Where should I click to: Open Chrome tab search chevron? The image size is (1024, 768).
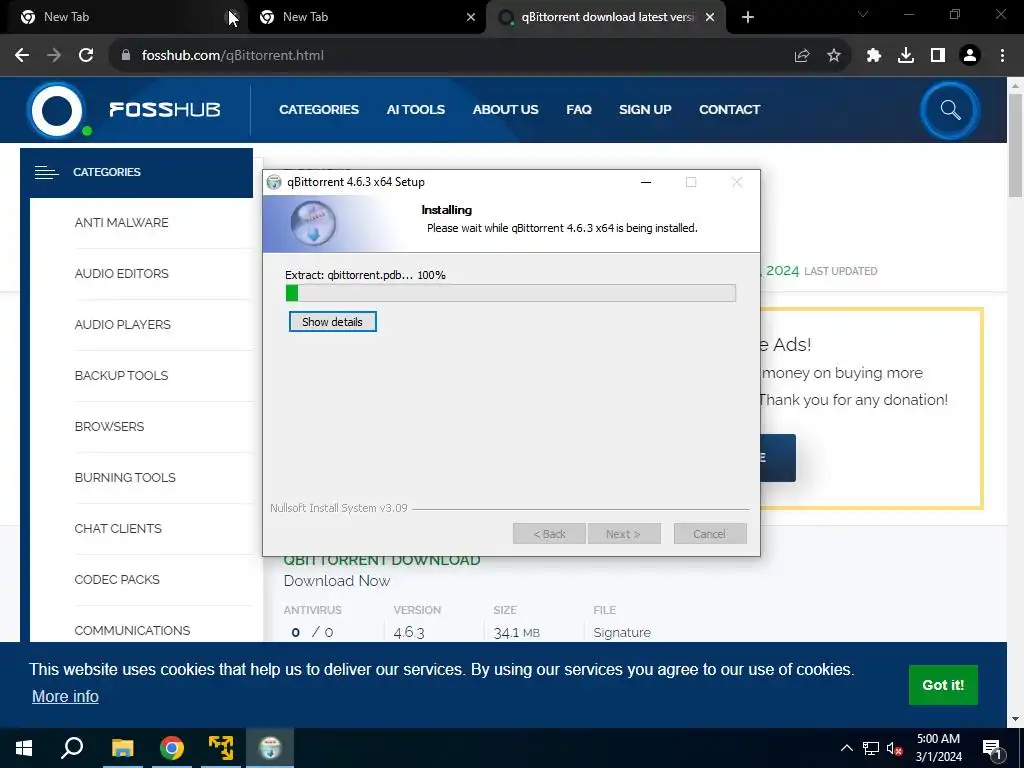(x=863, y=14)
